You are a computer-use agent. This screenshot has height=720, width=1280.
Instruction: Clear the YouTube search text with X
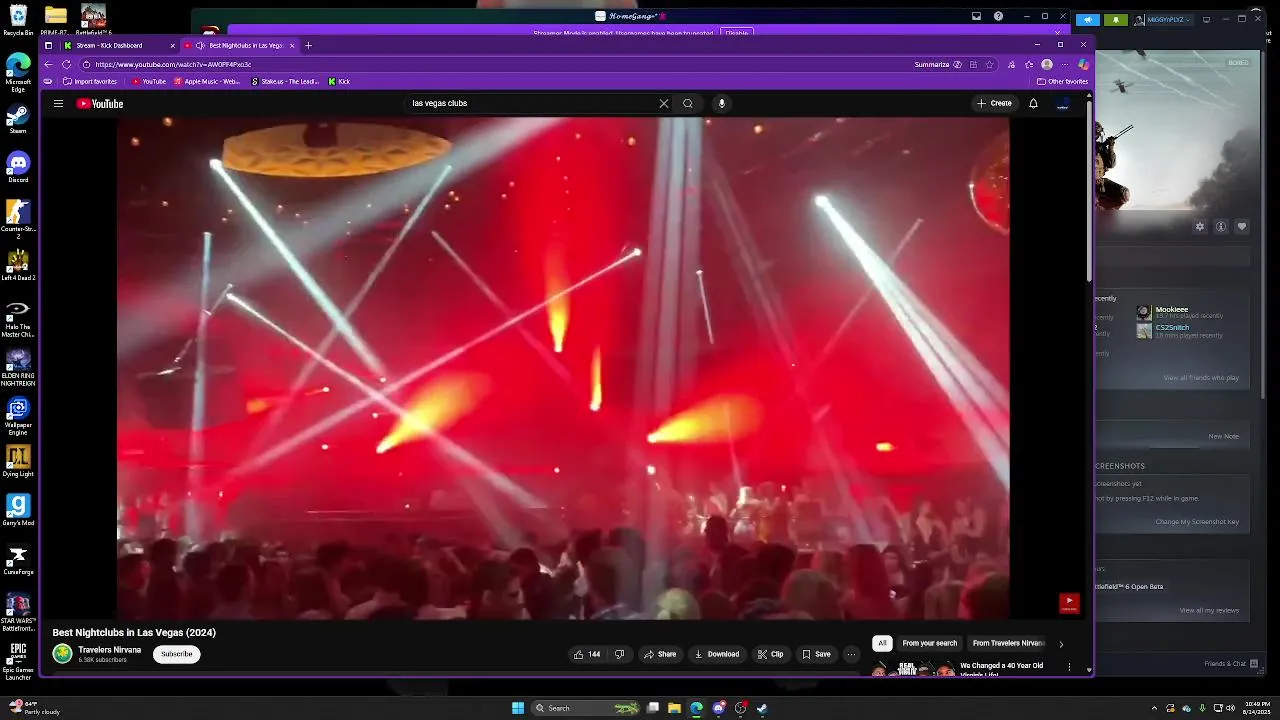coord(663,103)
